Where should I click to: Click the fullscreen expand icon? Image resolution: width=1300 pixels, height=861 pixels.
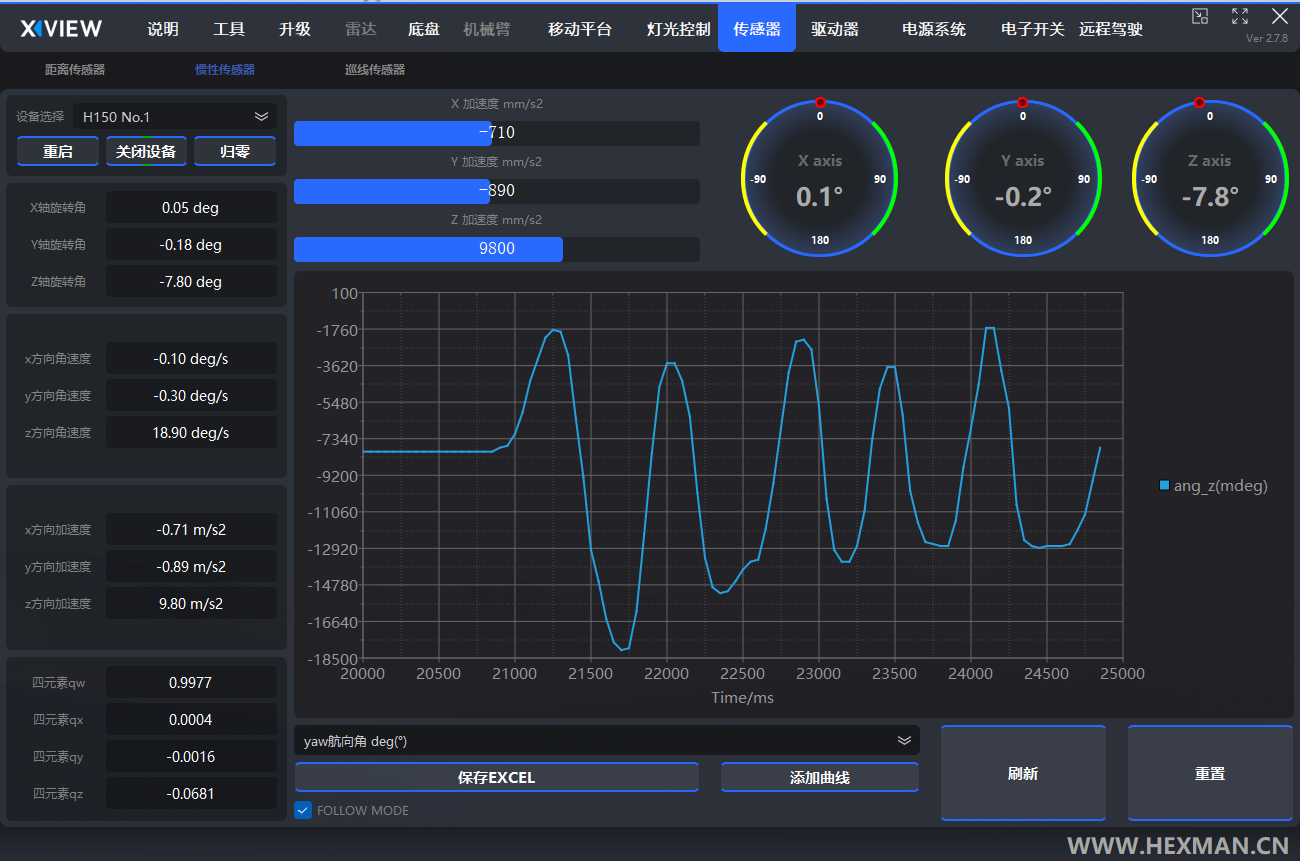(1240, 15)
